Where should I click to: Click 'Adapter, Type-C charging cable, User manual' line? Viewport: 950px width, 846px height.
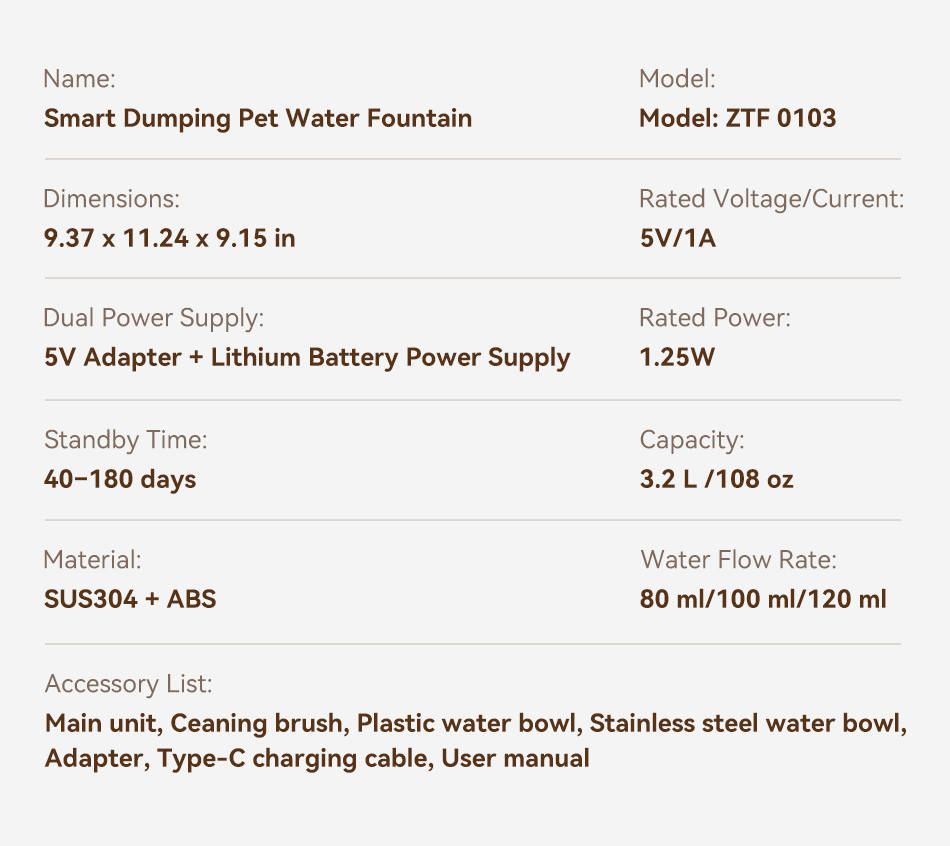(x=317, y=758)
